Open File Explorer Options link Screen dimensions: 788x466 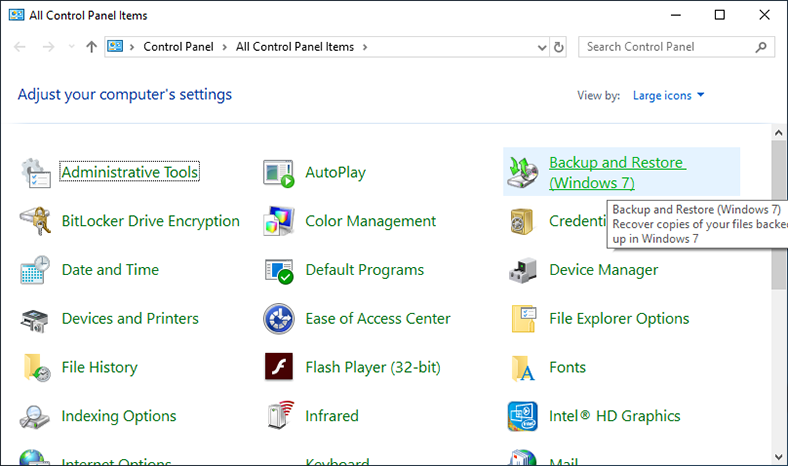(619, 319)
